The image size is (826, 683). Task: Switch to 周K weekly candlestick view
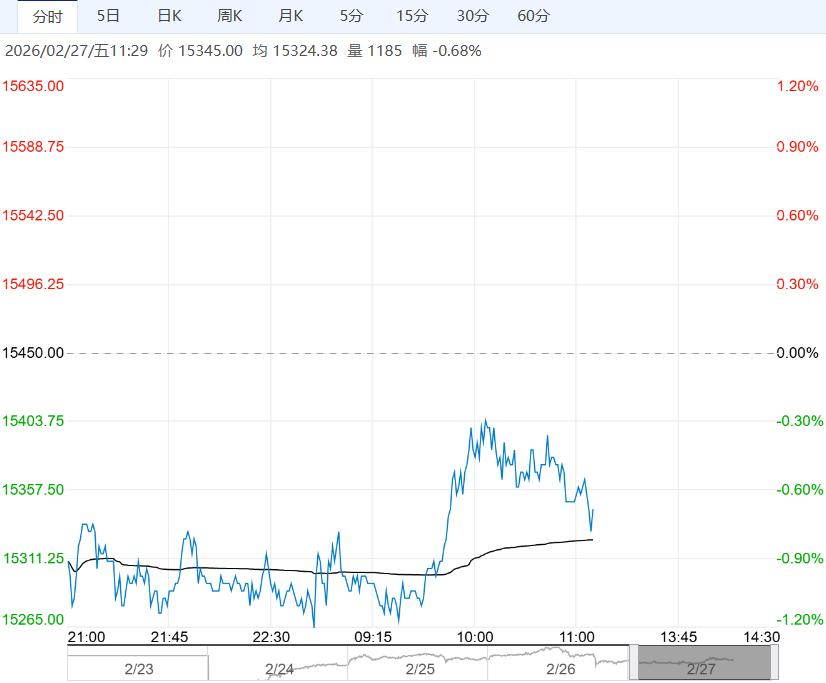click(x=230, y=16)
